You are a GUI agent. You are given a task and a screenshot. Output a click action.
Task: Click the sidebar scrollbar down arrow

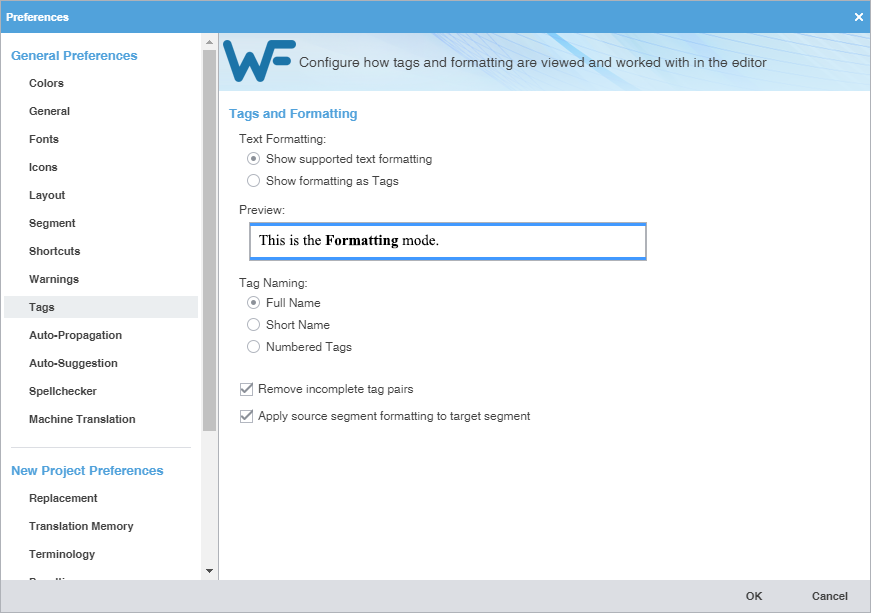click(x=209, y=570)
